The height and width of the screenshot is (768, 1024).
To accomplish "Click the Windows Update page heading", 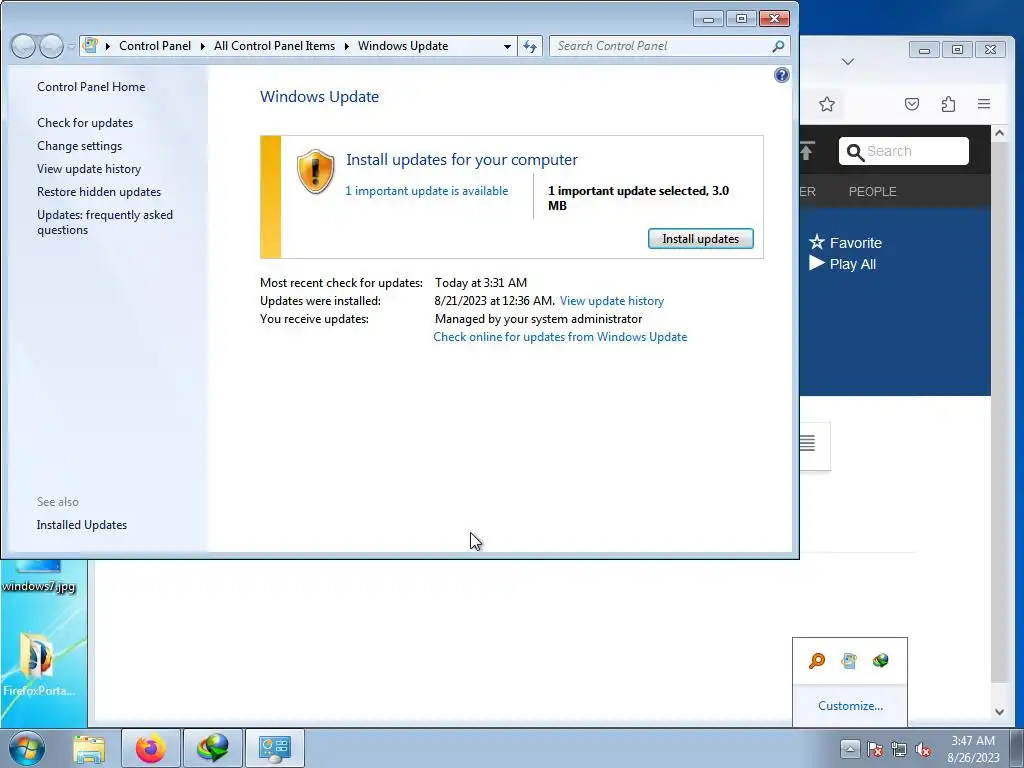I will coord(319,97).
